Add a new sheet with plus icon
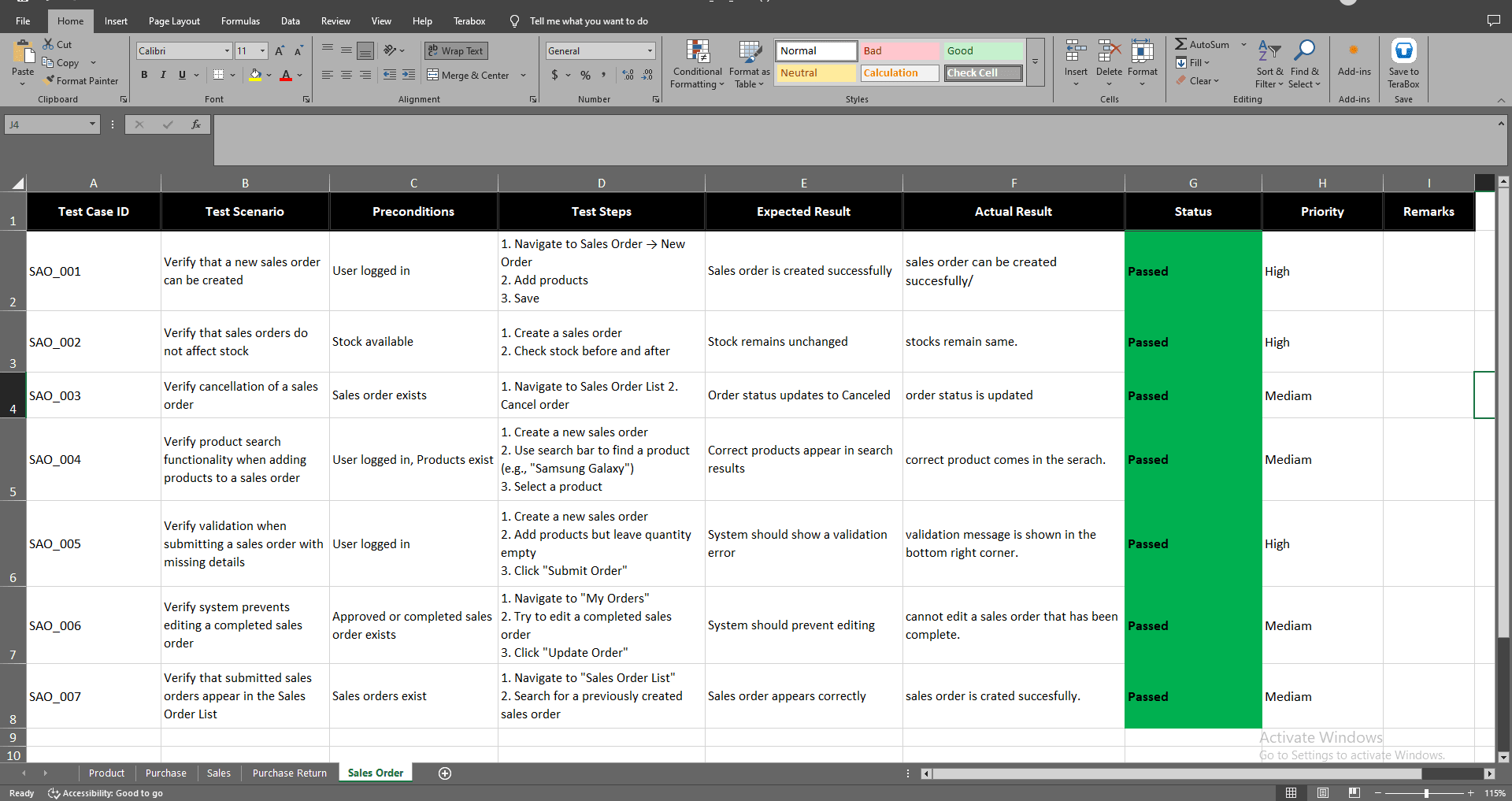This screenshot has height=801, width=1512. tap(445, 773)
